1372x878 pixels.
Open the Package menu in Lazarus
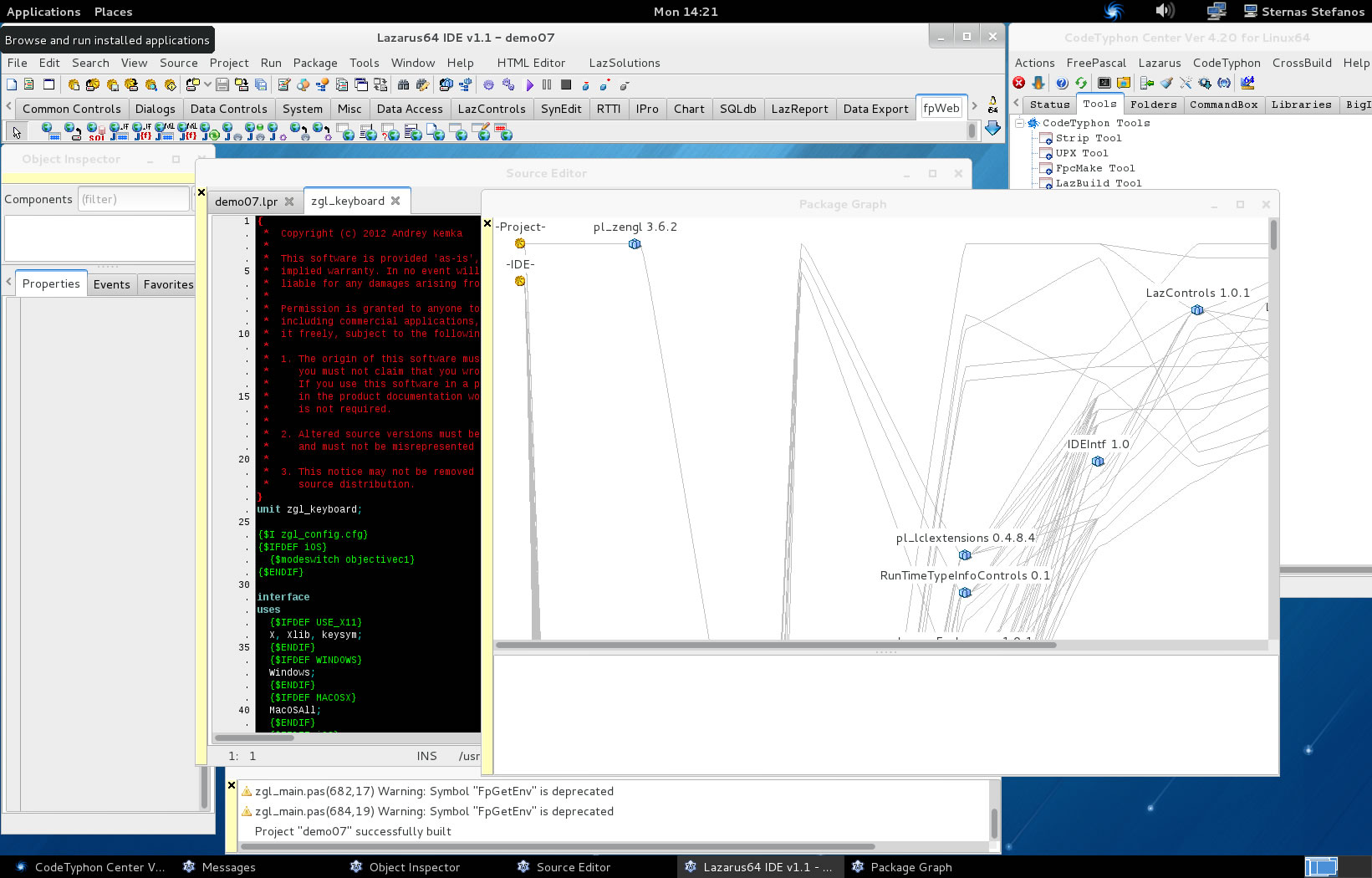(315, 63)
